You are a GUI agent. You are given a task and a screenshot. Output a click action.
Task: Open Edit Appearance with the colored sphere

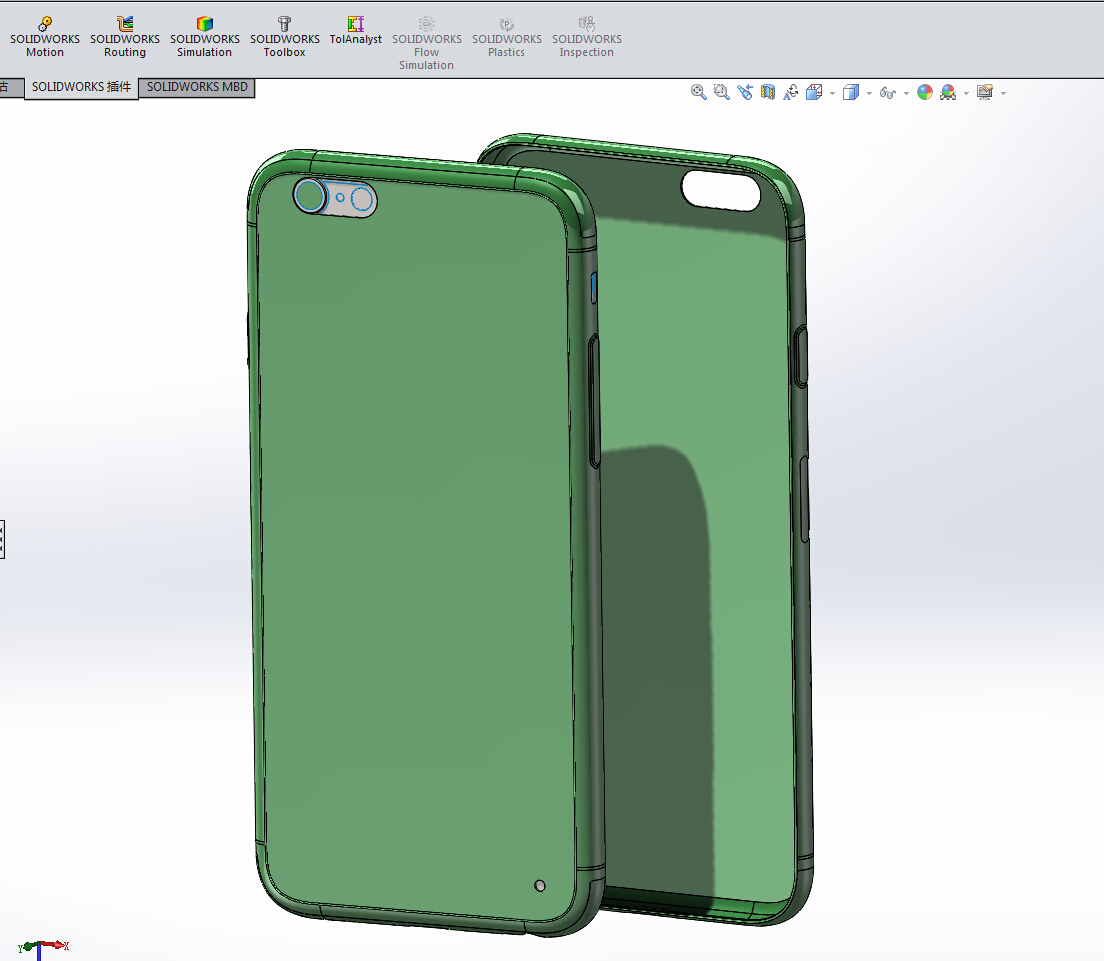point(923,91)
